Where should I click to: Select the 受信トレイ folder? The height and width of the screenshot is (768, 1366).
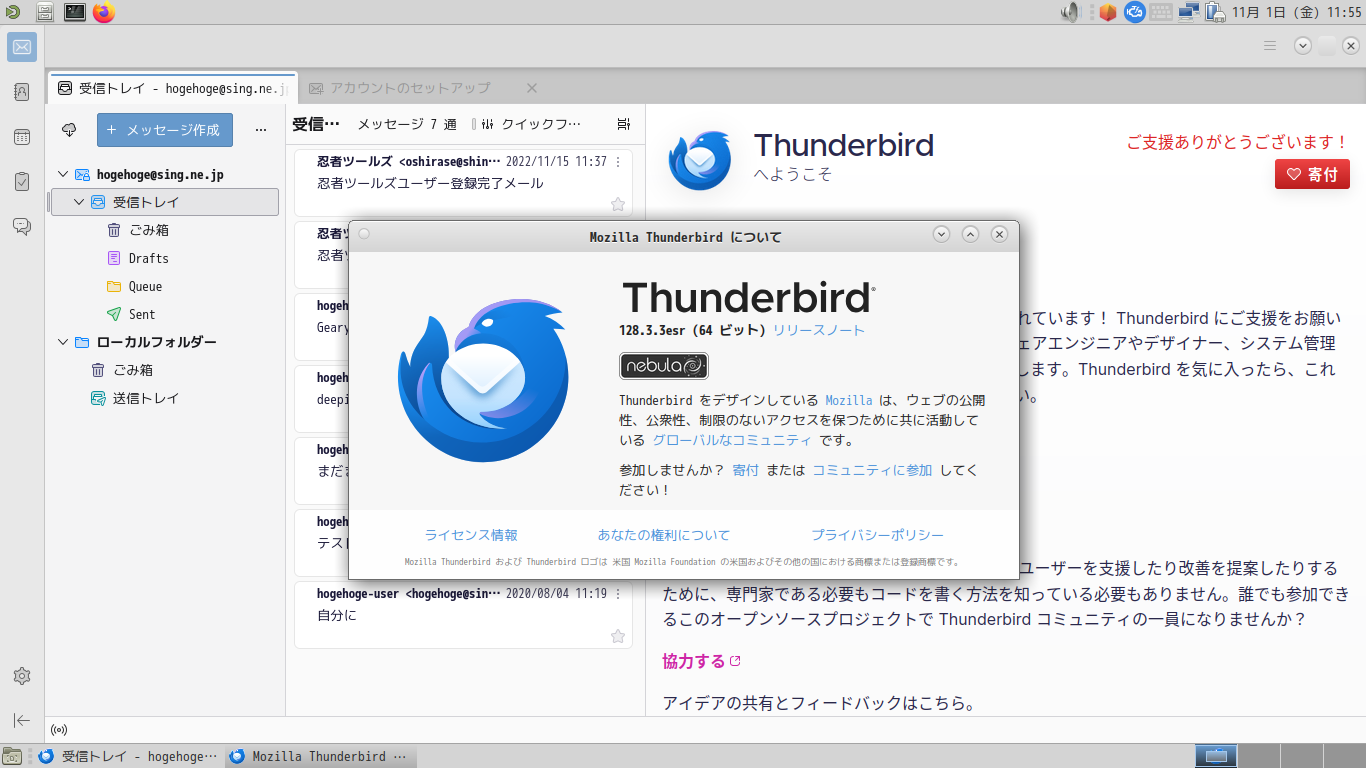pos(165,202)
